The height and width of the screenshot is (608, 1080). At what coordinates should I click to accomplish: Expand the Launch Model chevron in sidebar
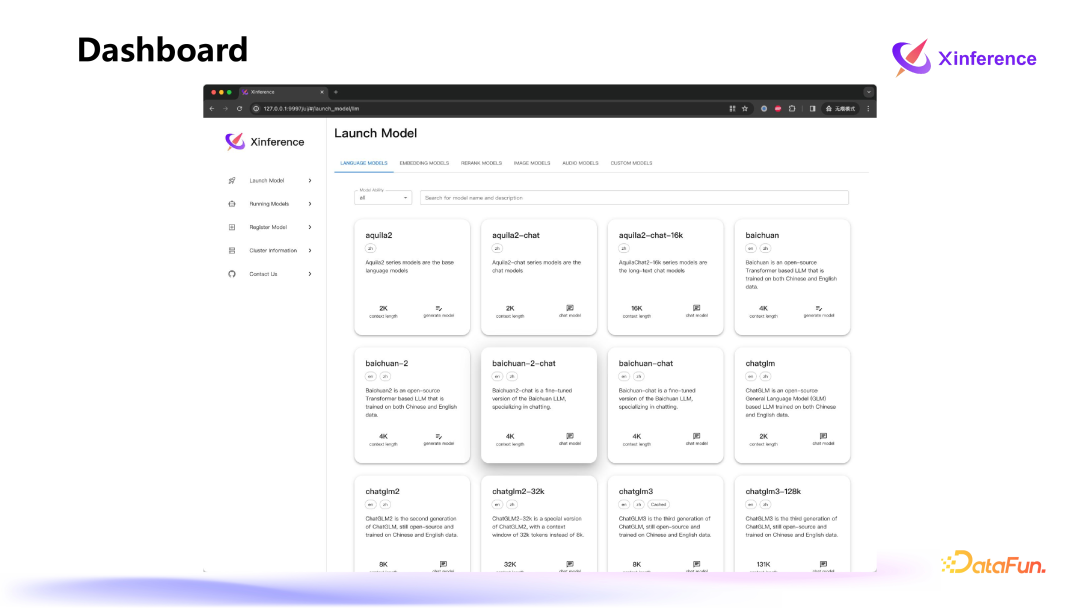[x=310, y=180]
